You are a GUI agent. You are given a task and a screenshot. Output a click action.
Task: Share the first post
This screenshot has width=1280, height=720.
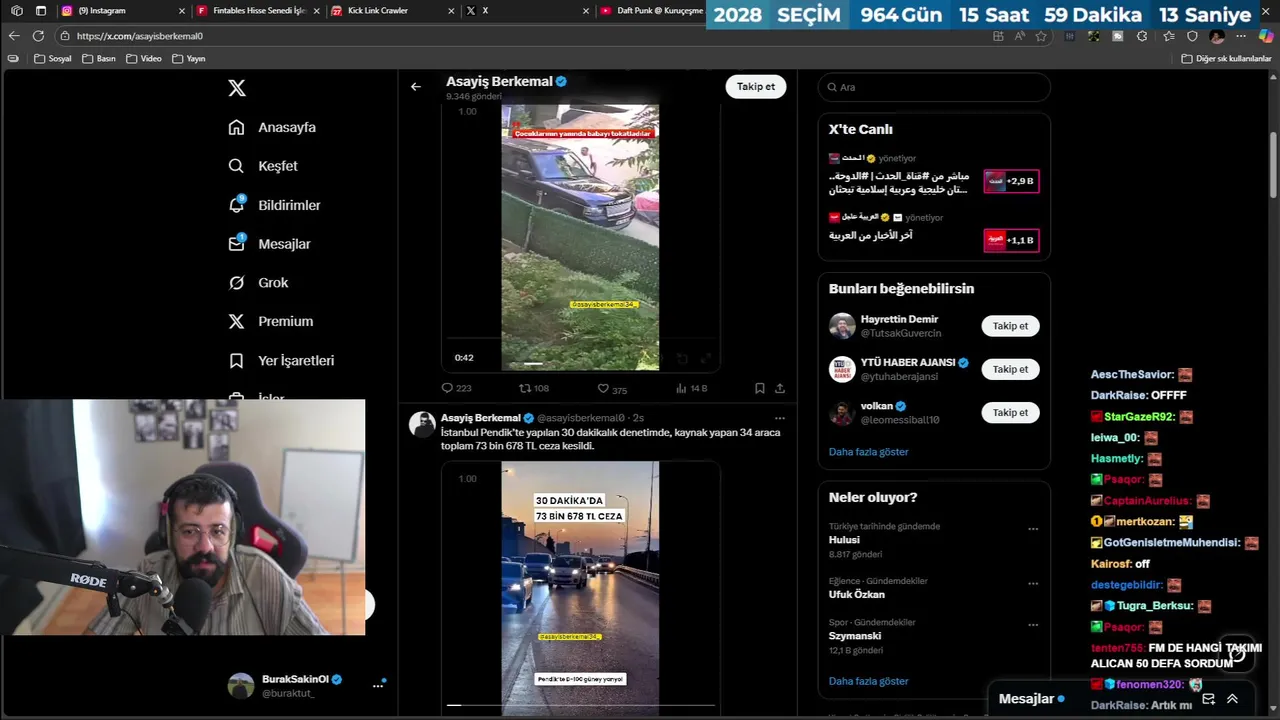pyautogui.click(x=780, y=388)
